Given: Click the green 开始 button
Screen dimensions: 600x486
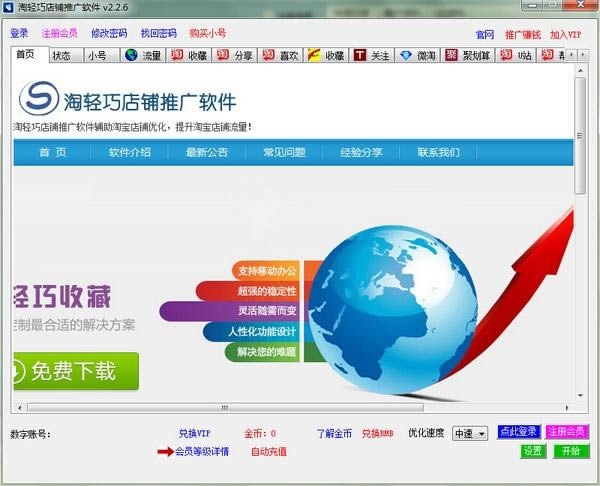Looking at the screenshot, I should (571, 451).
